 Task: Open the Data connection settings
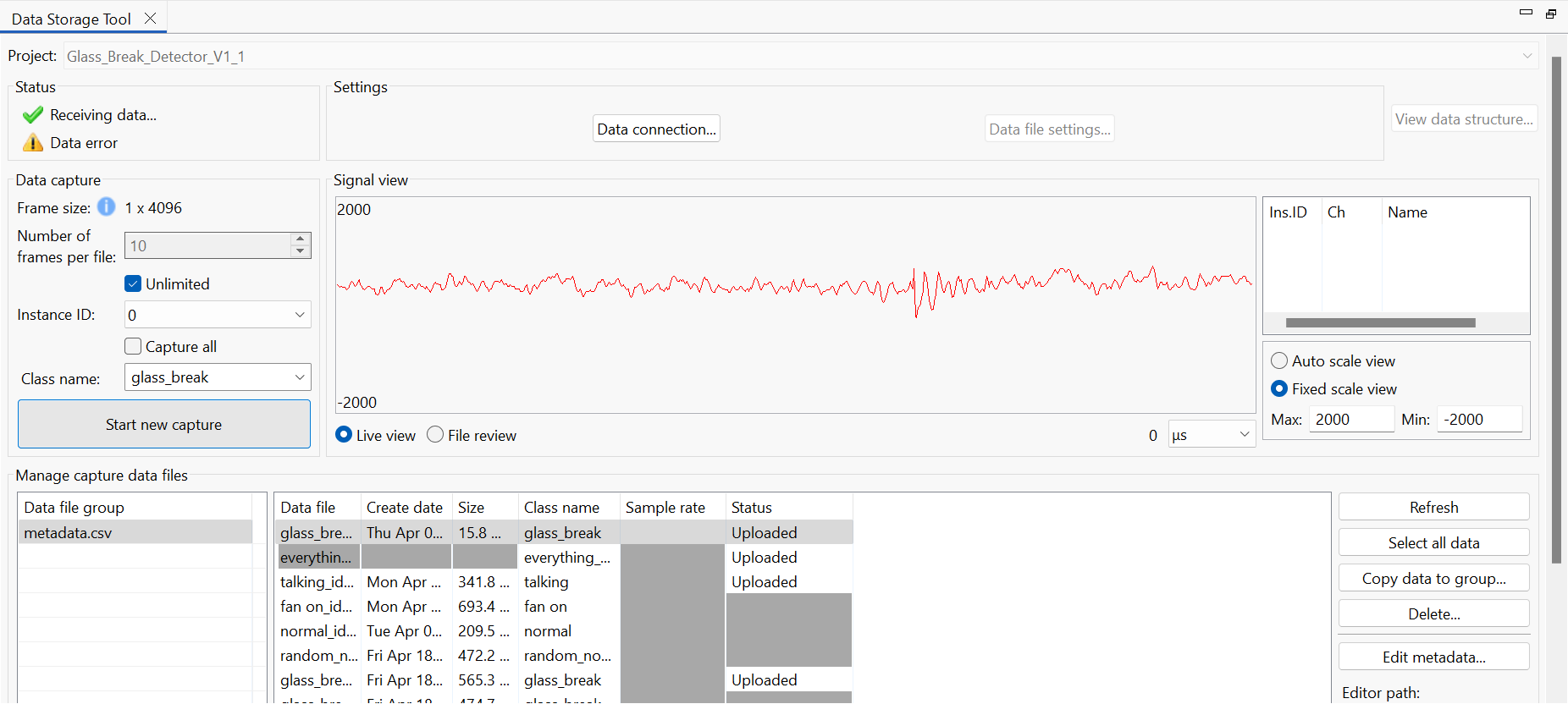point(656,129)
